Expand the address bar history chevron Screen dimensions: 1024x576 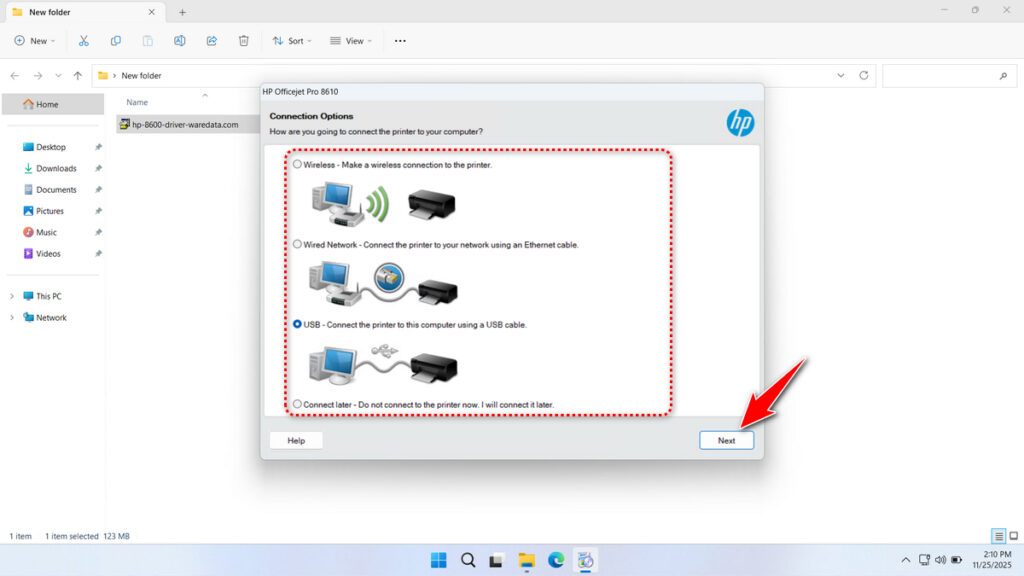[840, 75]
